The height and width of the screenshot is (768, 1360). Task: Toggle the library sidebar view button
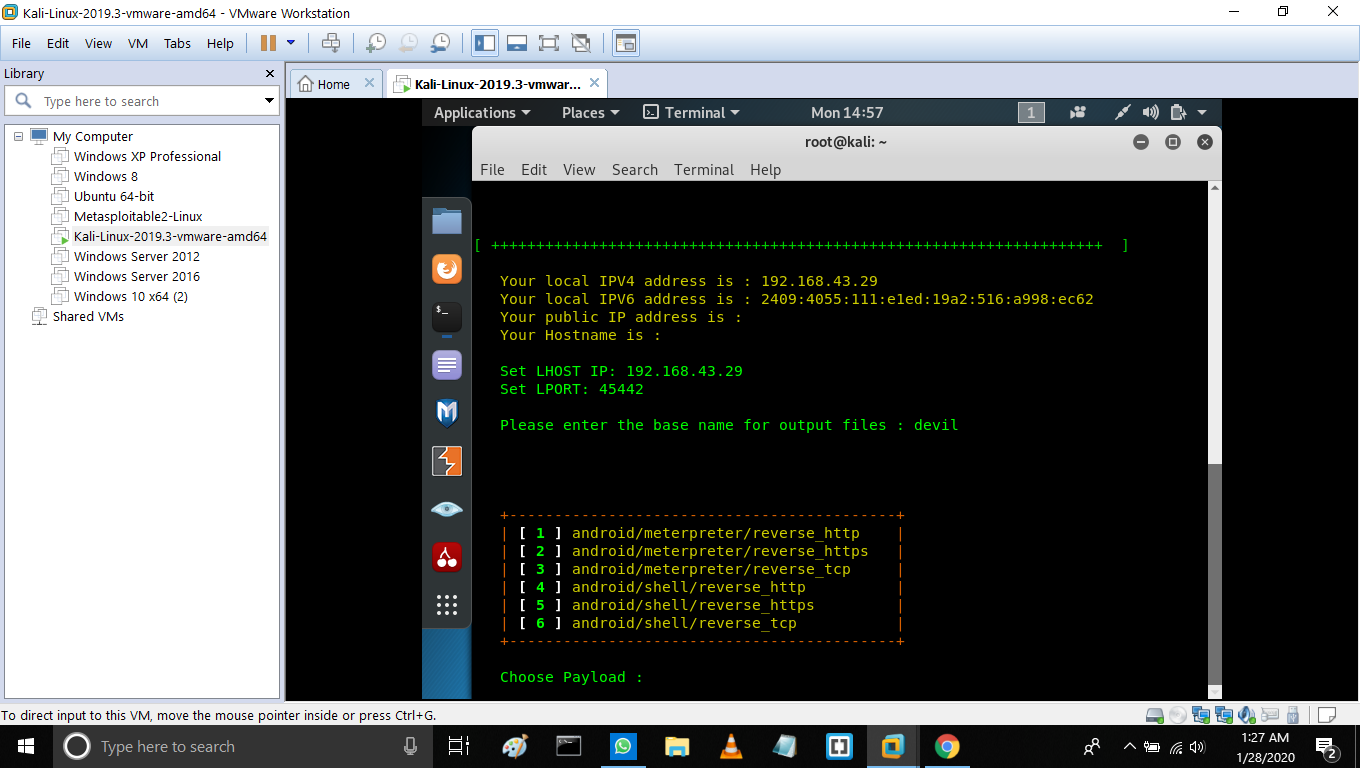coord(485,43)
